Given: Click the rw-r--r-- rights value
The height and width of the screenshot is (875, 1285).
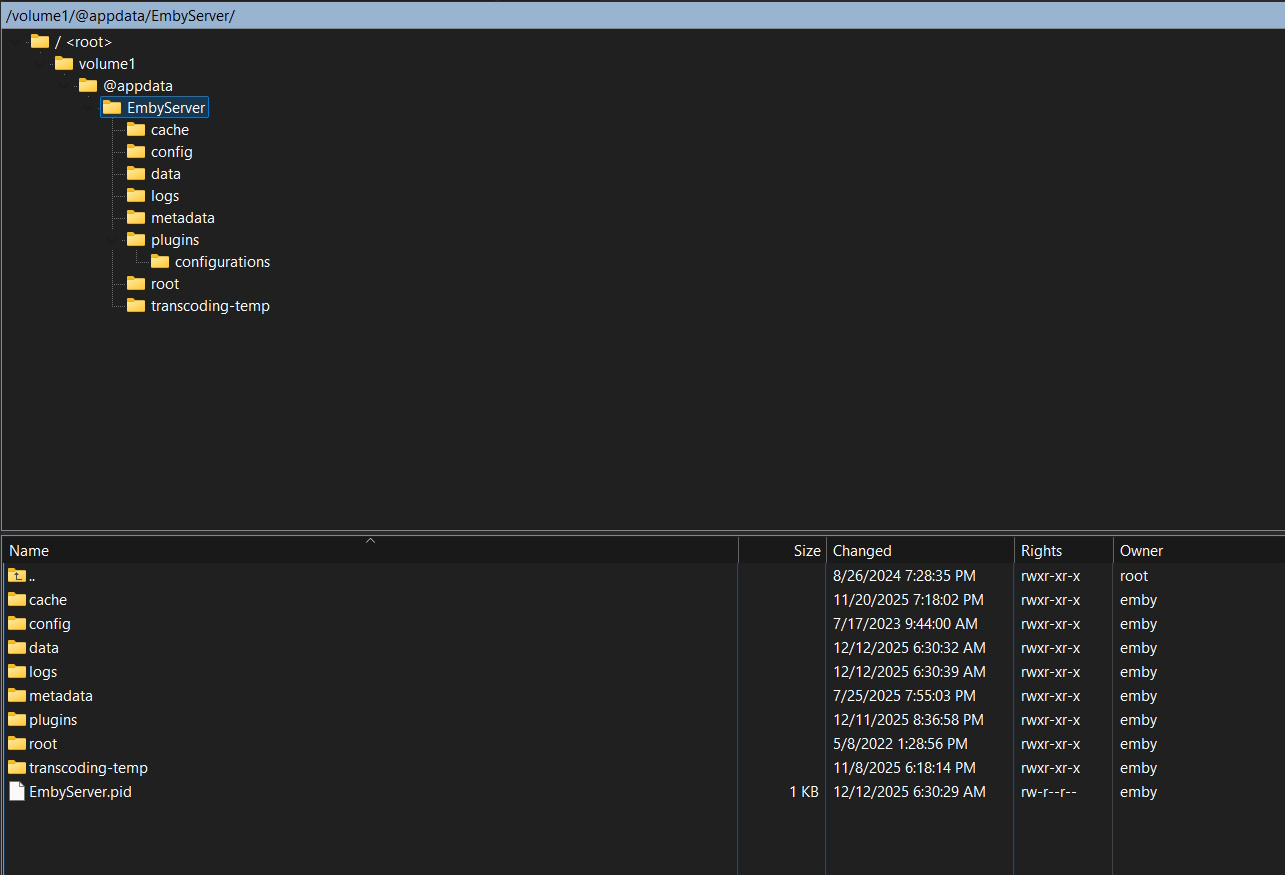Looking at the screenshot, I should 1048,792.
